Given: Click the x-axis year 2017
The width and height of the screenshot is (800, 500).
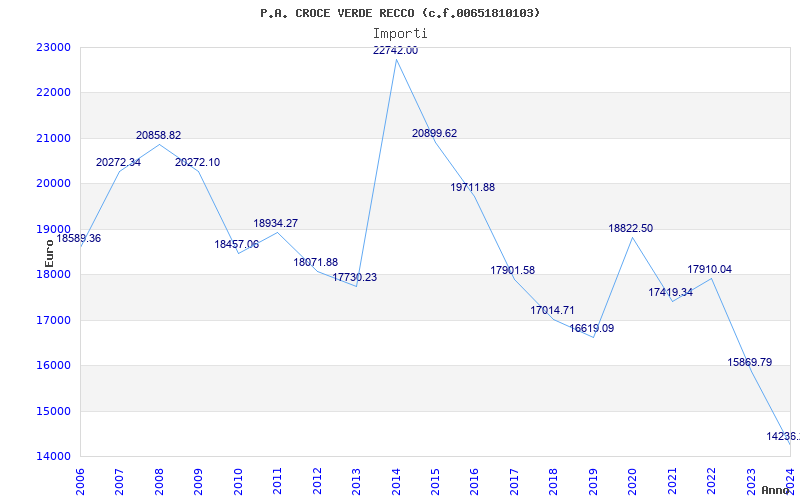Looking at the screenshot, I should click(x=514, y=481).
